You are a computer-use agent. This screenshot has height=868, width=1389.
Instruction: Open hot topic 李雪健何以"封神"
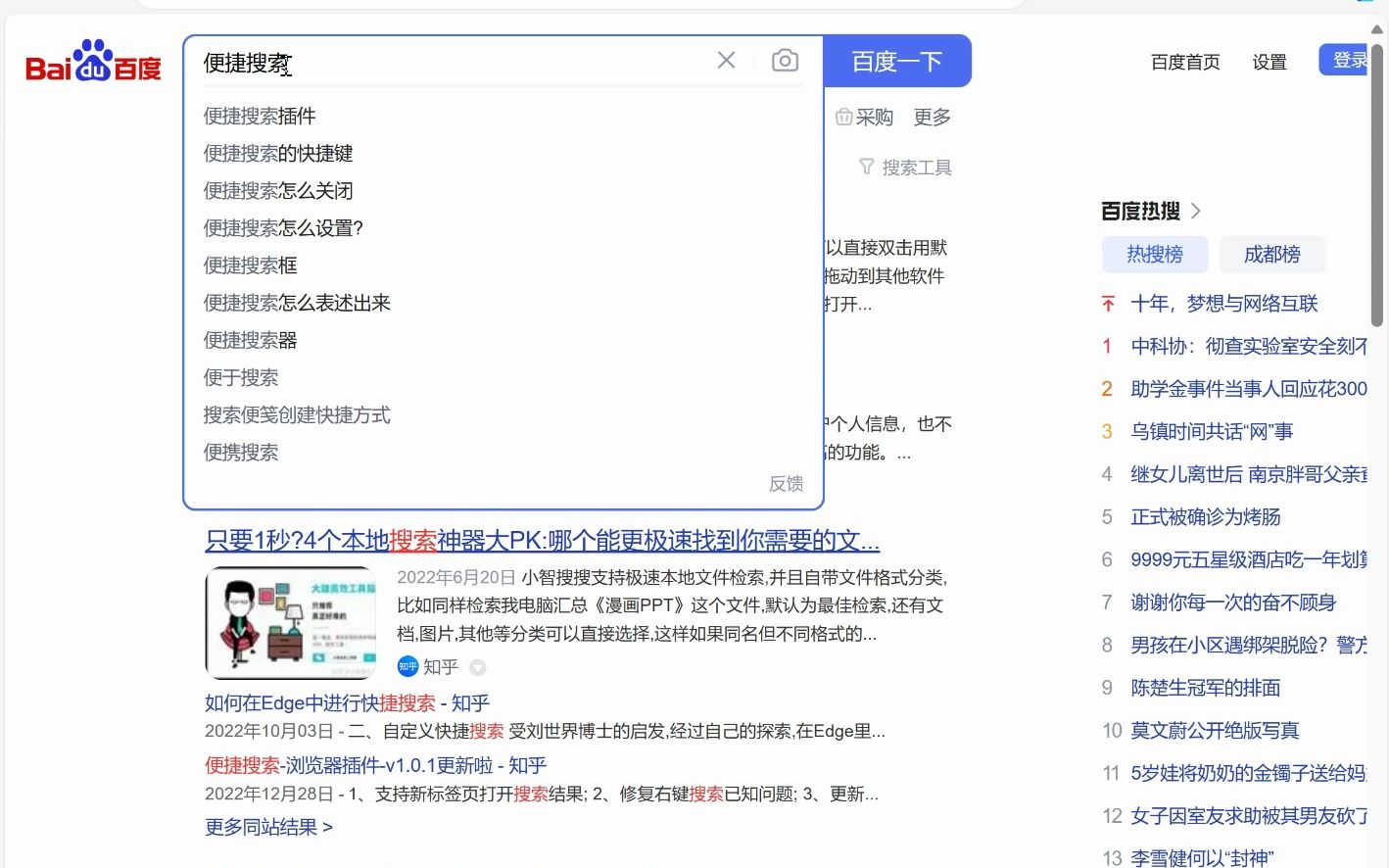[x=1202, y=858]
